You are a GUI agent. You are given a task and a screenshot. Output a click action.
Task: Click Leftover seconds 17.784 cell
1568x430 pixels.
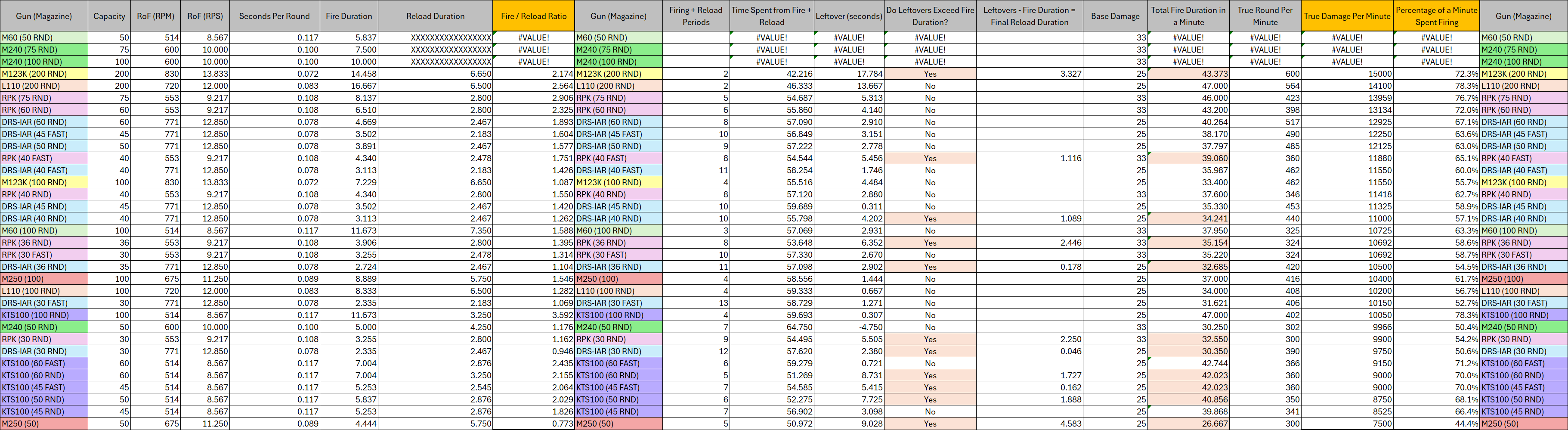849,74
